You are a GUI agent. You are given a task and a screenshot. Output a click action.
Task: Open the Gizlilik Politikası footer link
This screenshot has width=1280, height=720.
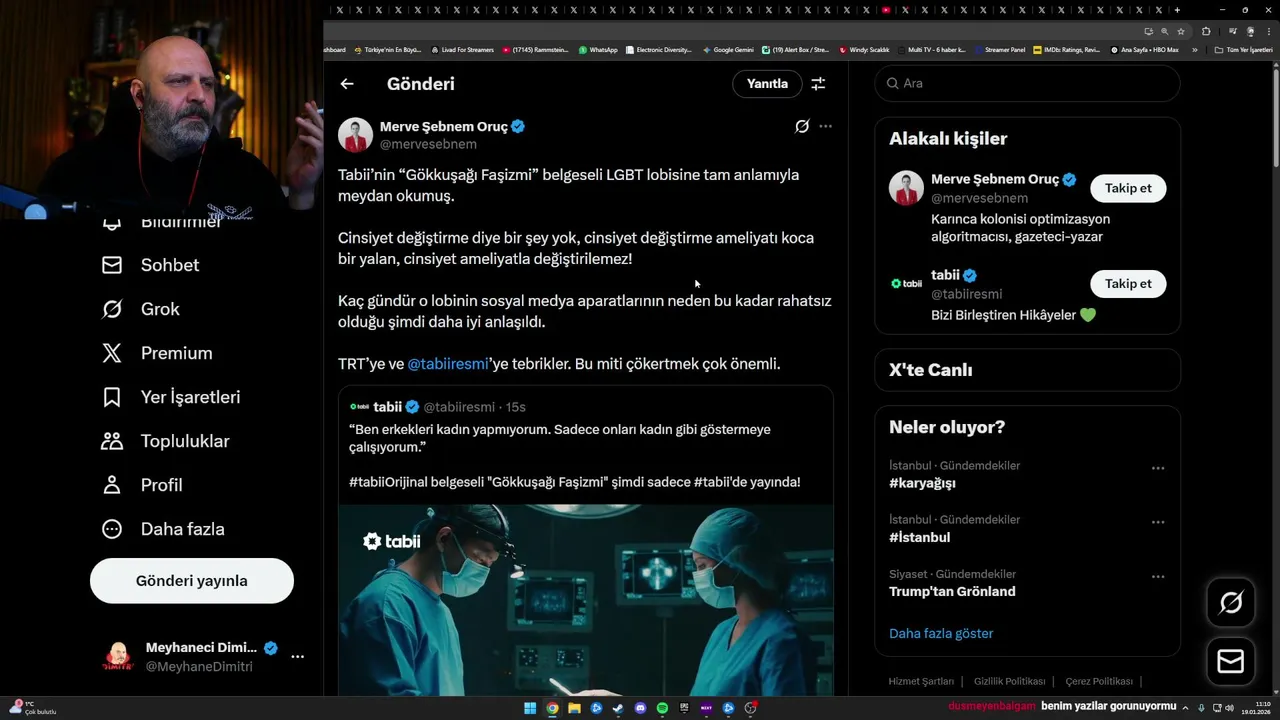point(1010,681)
